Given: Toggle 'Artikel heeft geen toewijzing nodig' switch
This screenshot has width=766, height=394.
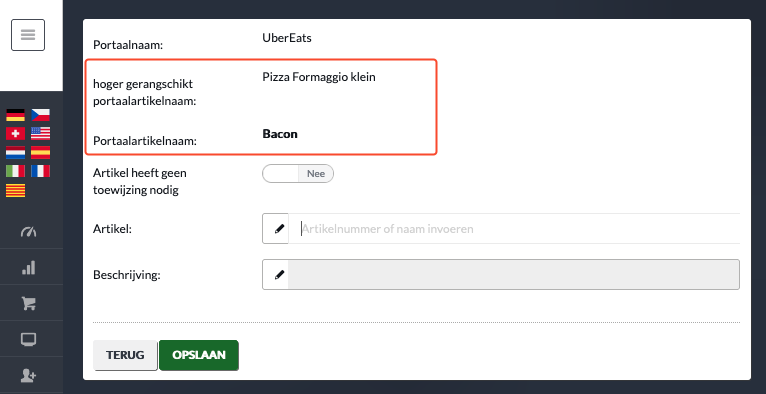Looking at the screenshot, I should [x=298, y=174].
